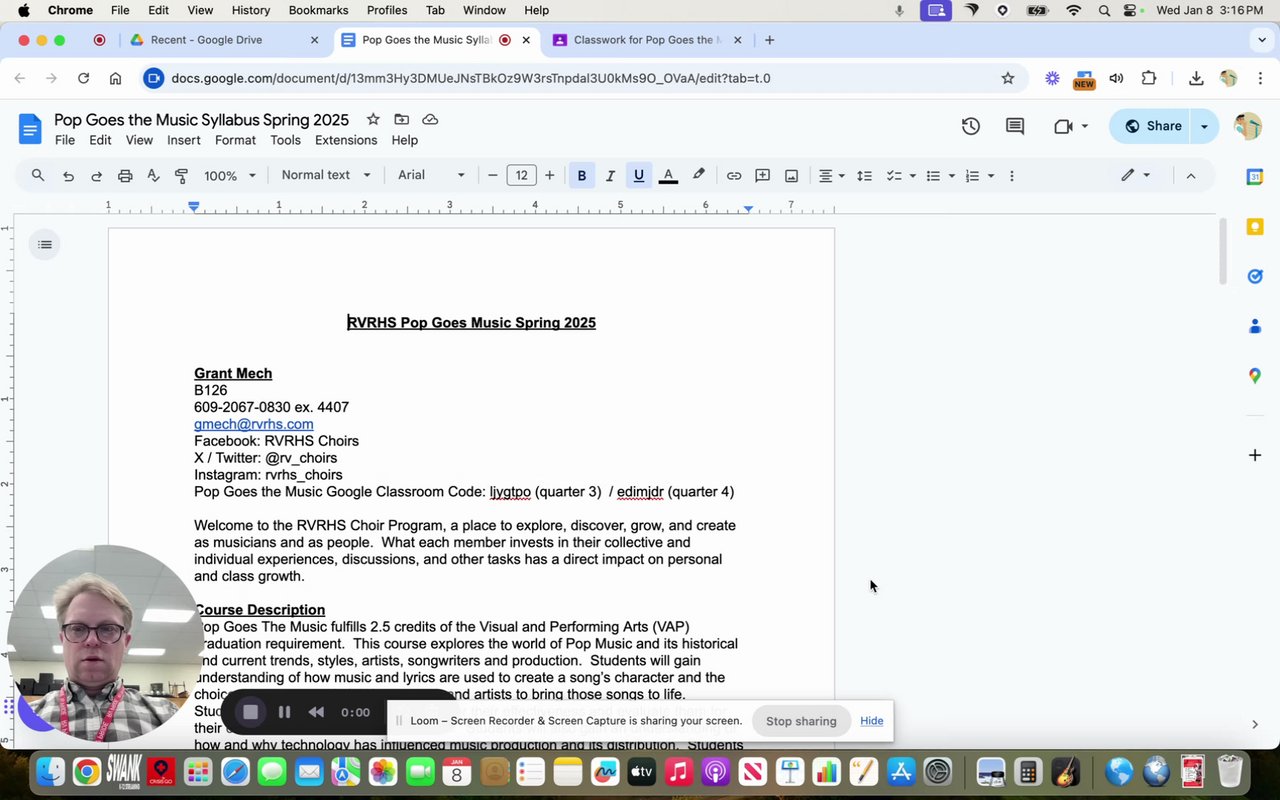Image resolution: width=1280 pixels, height=800 pixels.
Task: Add a comment using the toolbar icon
Action: click(x=762, y=176)
